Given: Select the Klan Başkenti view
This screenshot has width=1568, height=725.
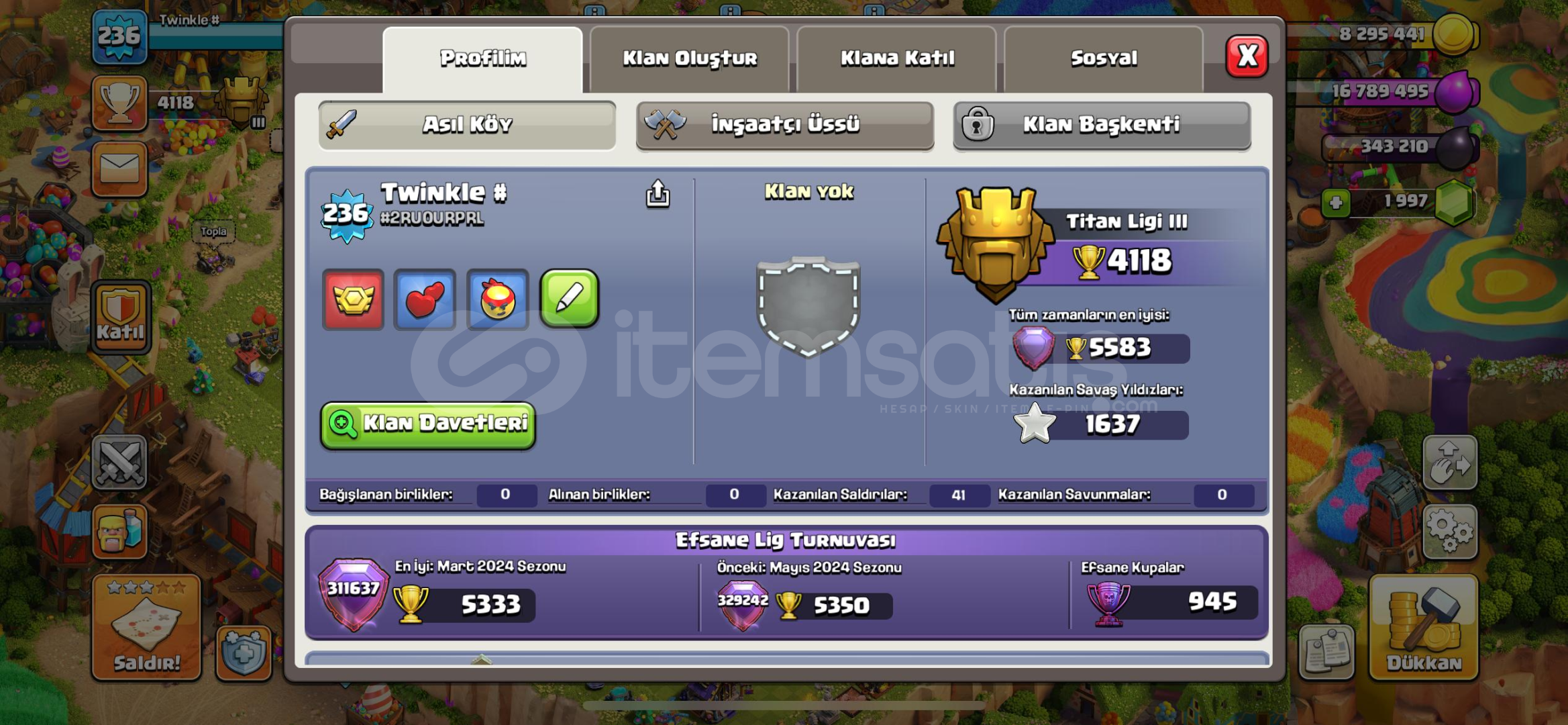Looking at the screenshot, I should 1102,126.
